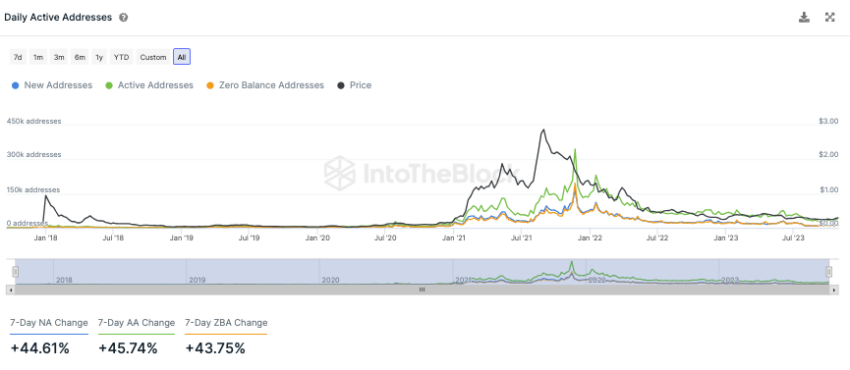Toggle the Zero Balance Addresses series

[265, 85]
